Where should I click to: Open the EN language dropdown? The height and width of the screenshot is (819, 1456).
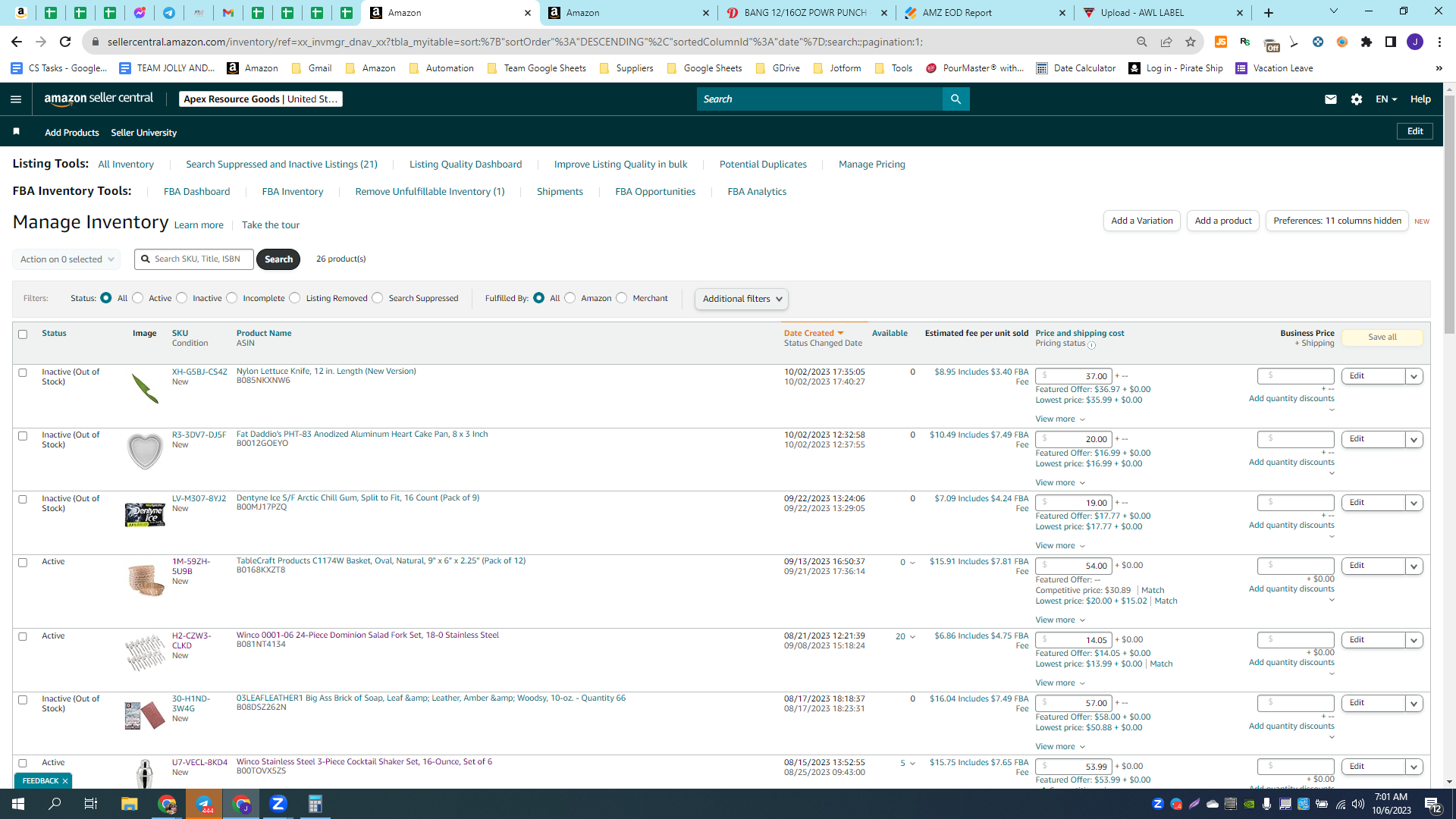[1386, 99]
